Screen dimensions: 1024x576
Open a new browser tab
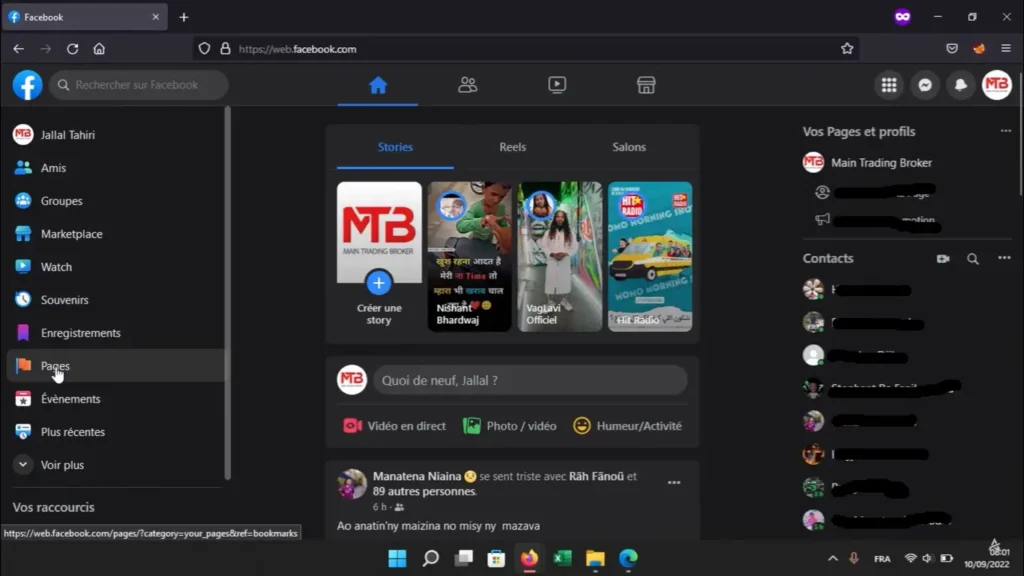coord(184,18)
